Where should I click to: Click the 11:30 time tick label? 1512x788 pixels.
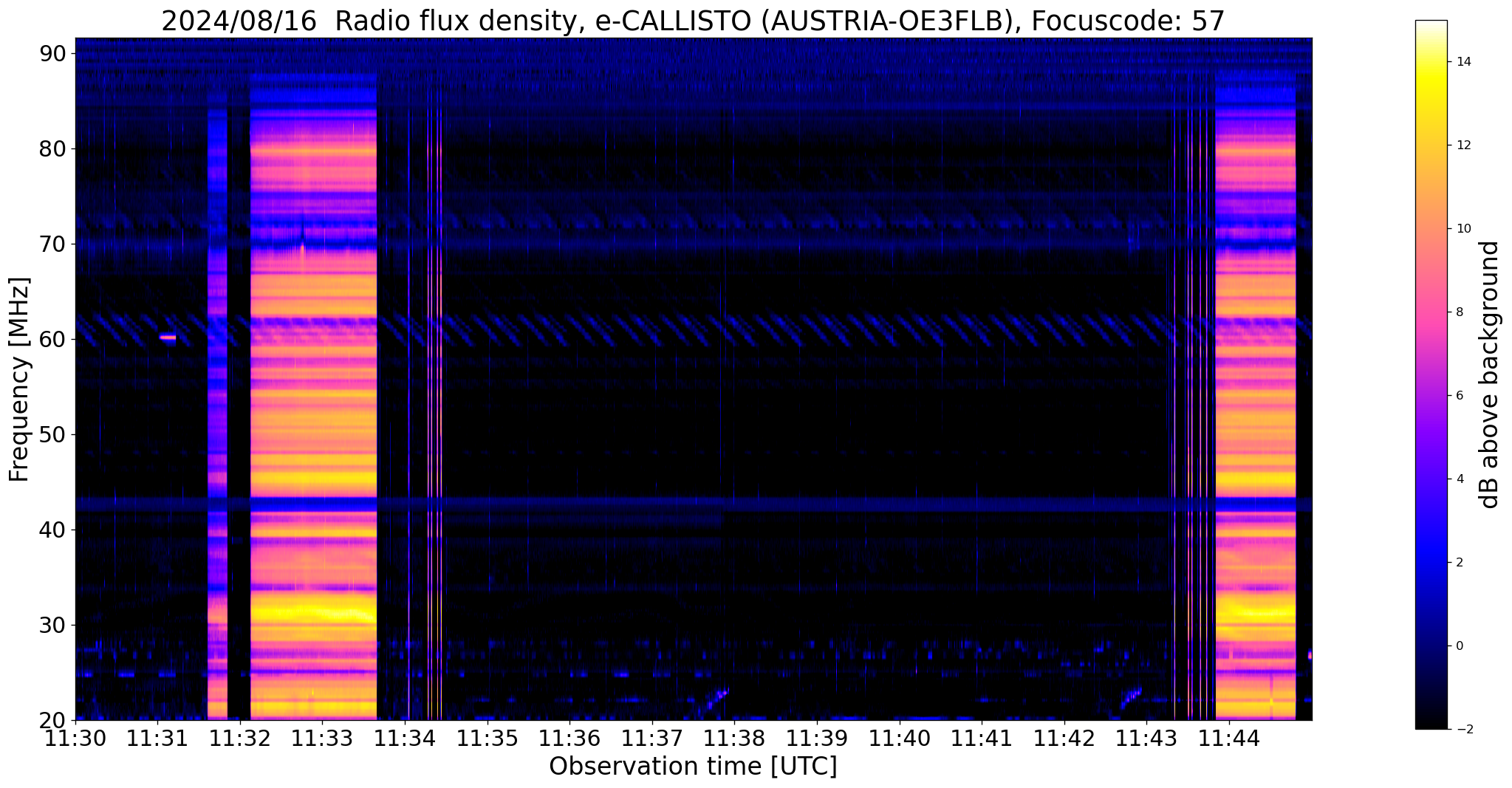[x=75, y=739]
